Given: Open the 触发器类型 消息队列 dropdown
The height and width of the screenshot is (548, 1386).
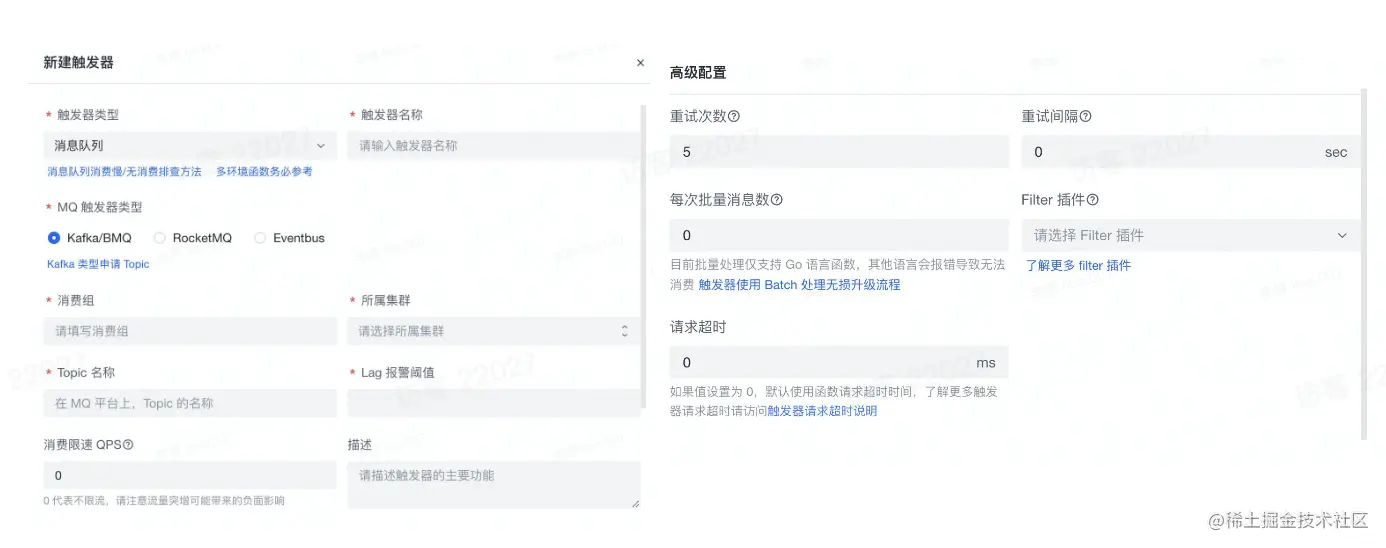Looking at the screenshot, I should coord(190,145).
